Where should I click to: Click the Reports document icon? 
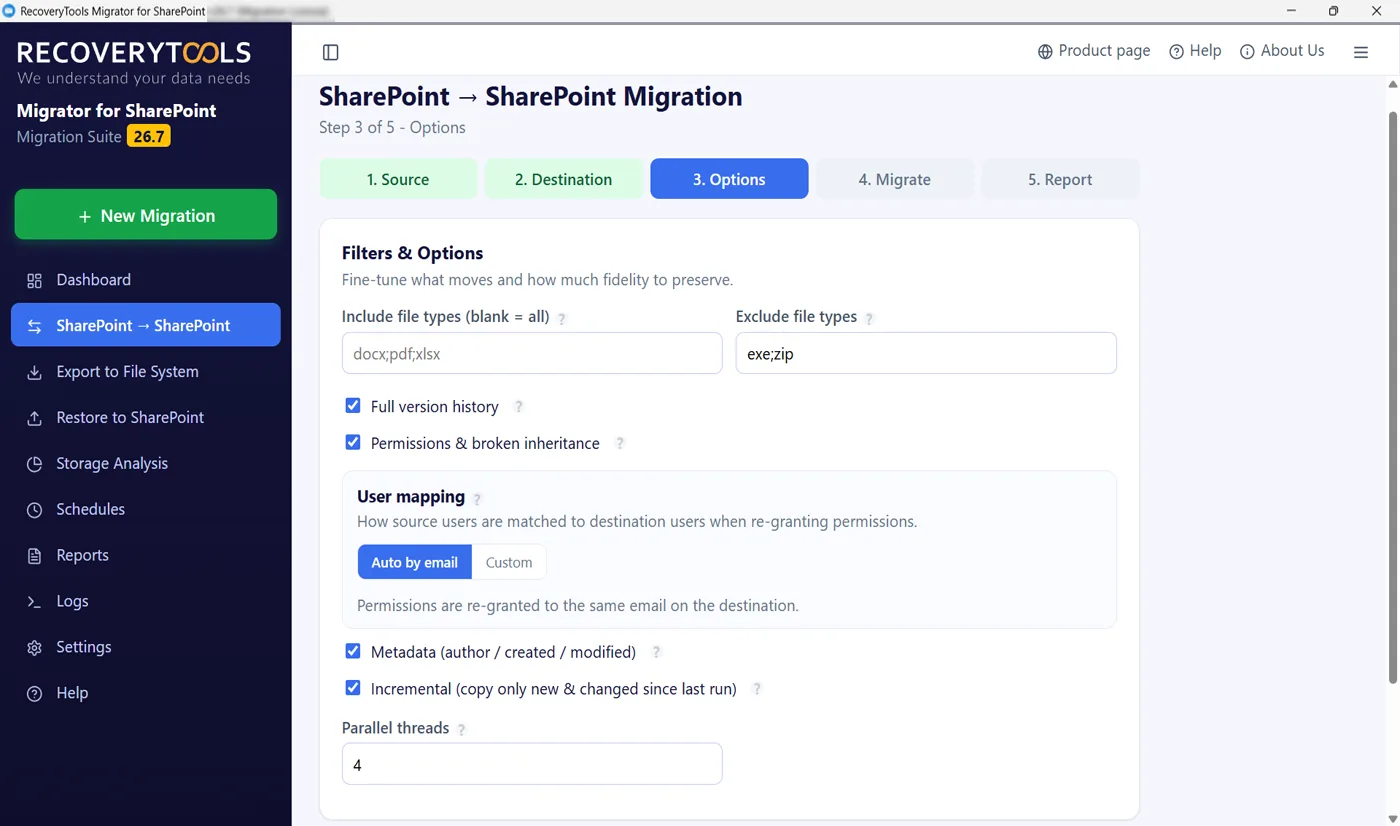34,556
